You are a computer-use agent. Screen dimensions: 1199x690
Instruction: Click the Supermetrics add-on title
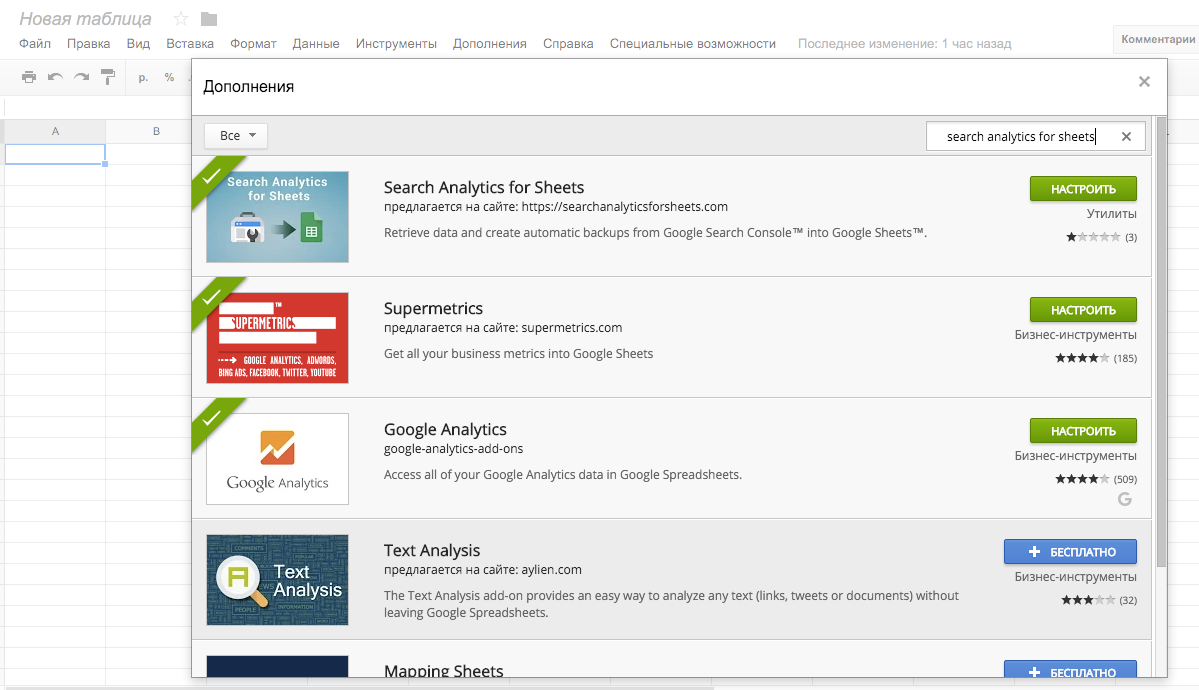[x=434, y=308]
